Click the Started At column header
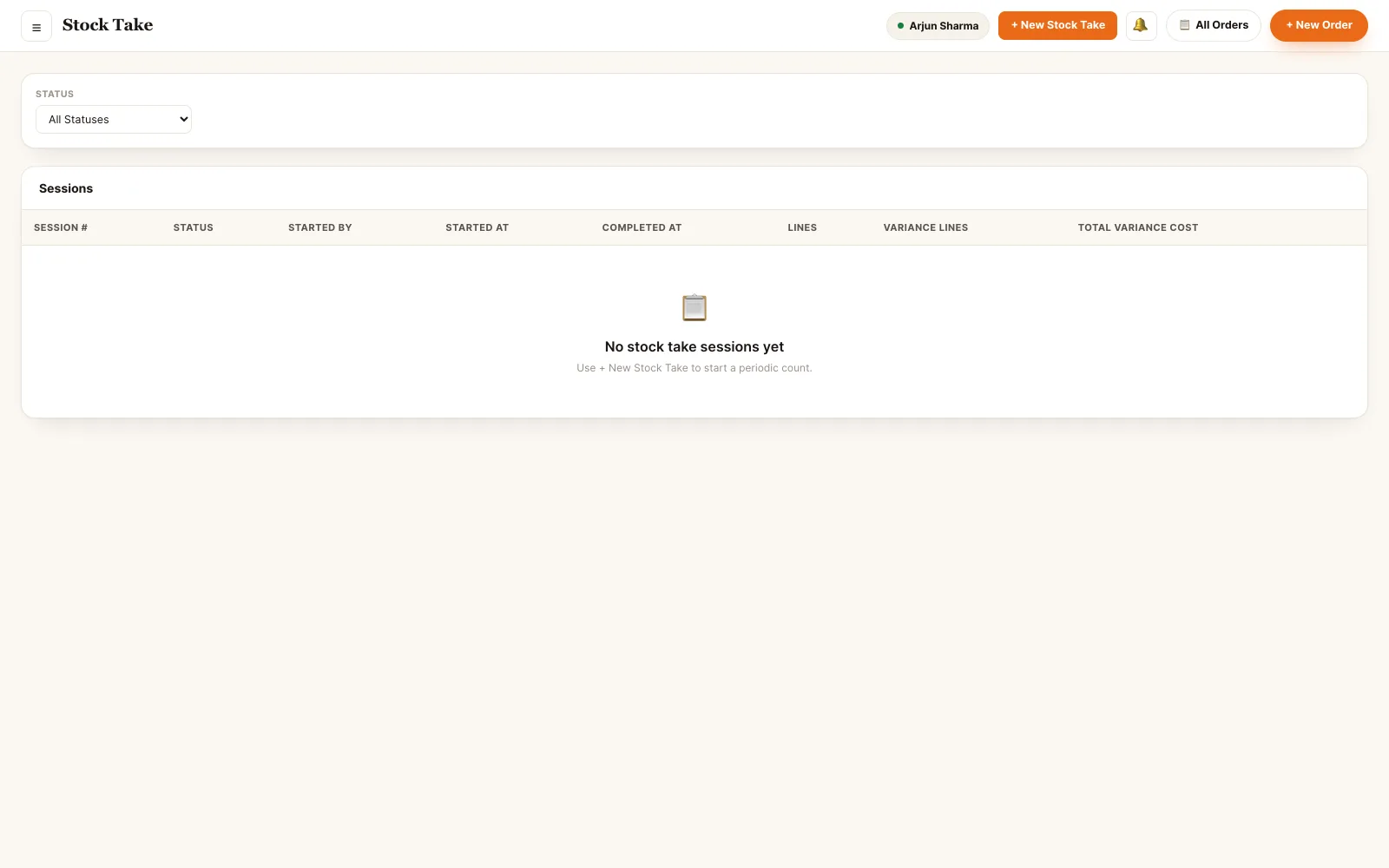 tap(477, 227)
